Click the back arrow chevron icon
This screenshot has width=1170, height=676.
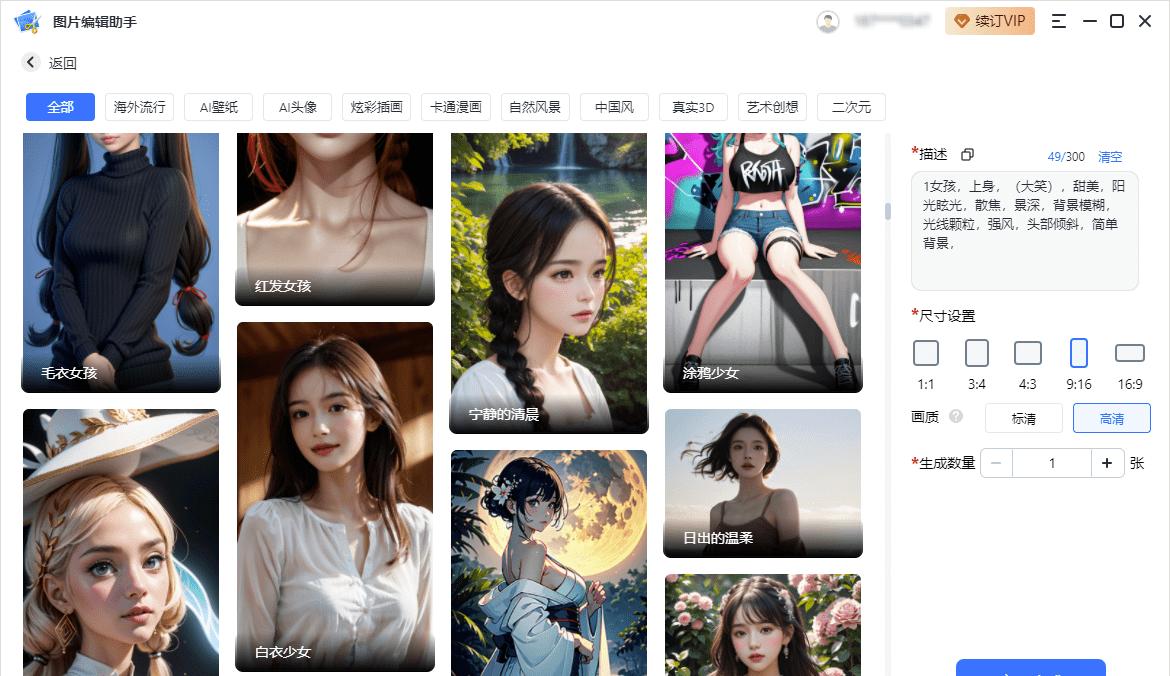[x=30, y=62]
